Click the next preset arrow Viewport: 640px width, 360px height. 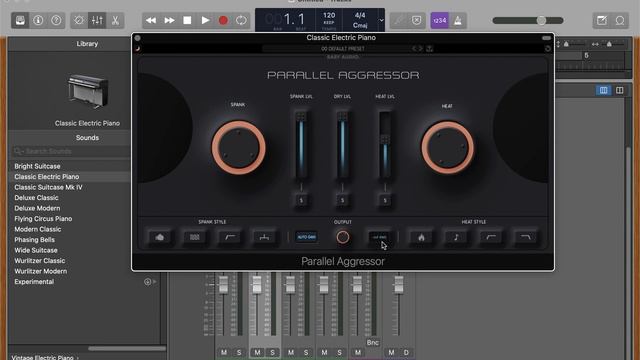(x=420, y=49)
